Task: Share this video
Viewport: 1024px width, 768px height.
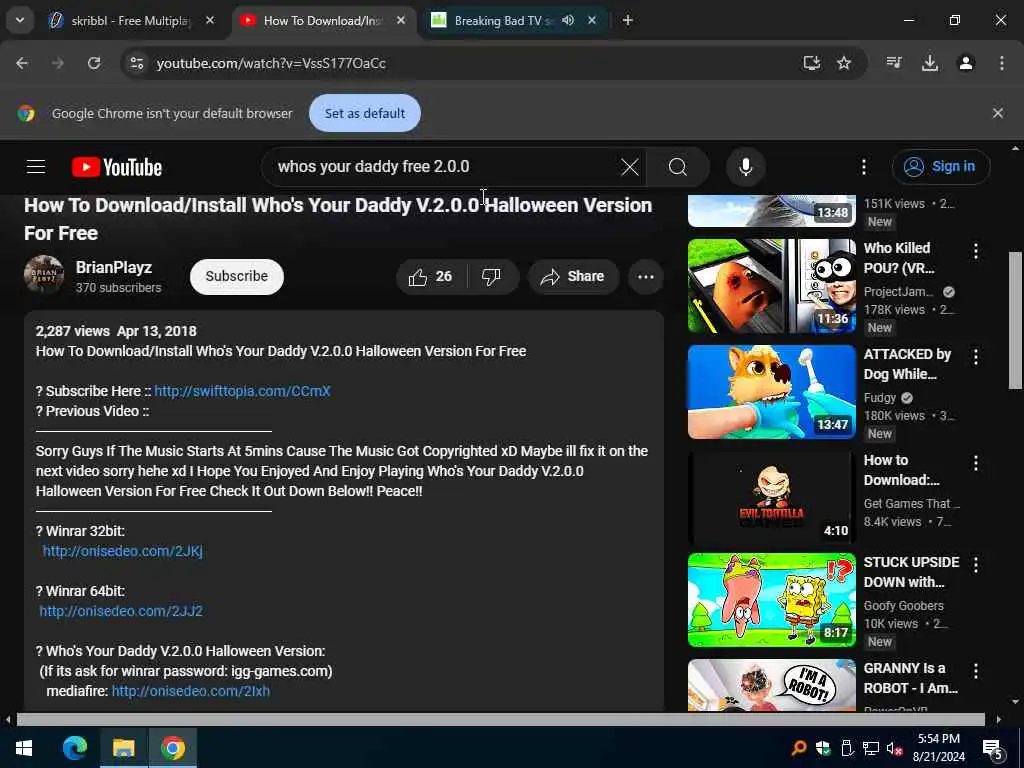Action: pyautogui.click(x=573, y=277)
